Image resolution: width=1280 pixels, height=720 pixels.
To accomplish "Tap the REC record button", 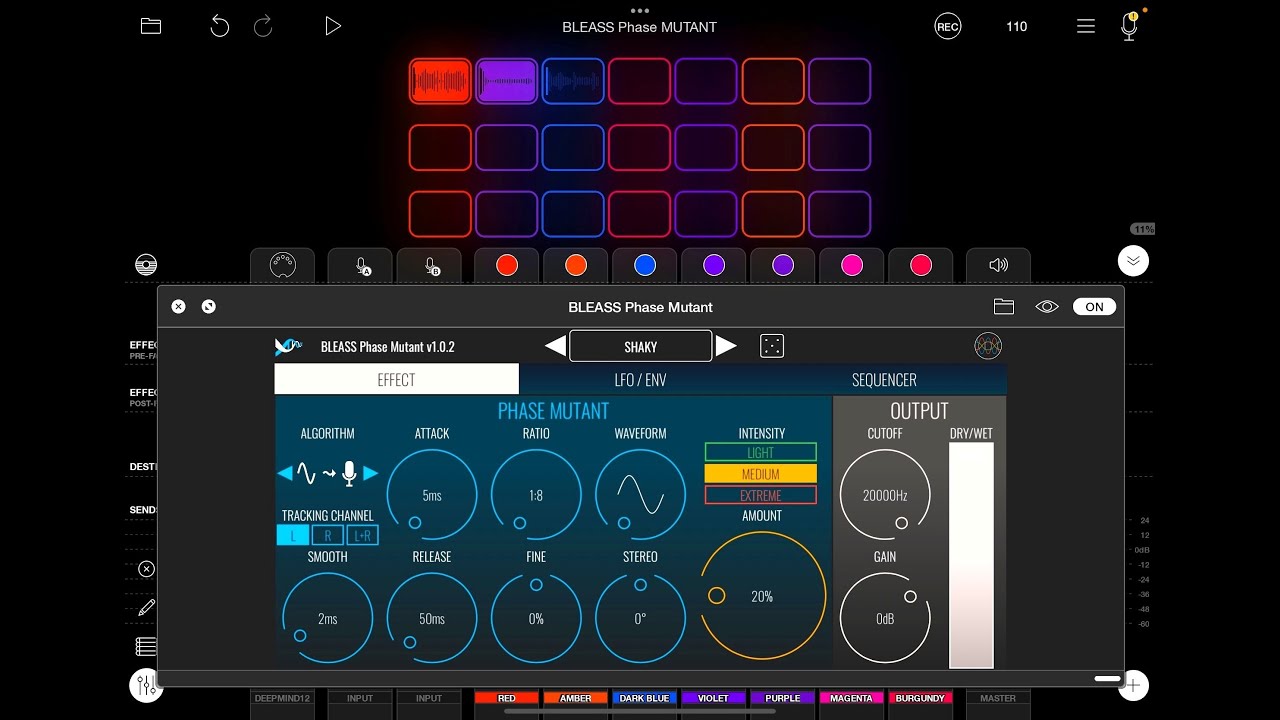I will (x=948, y=27).
